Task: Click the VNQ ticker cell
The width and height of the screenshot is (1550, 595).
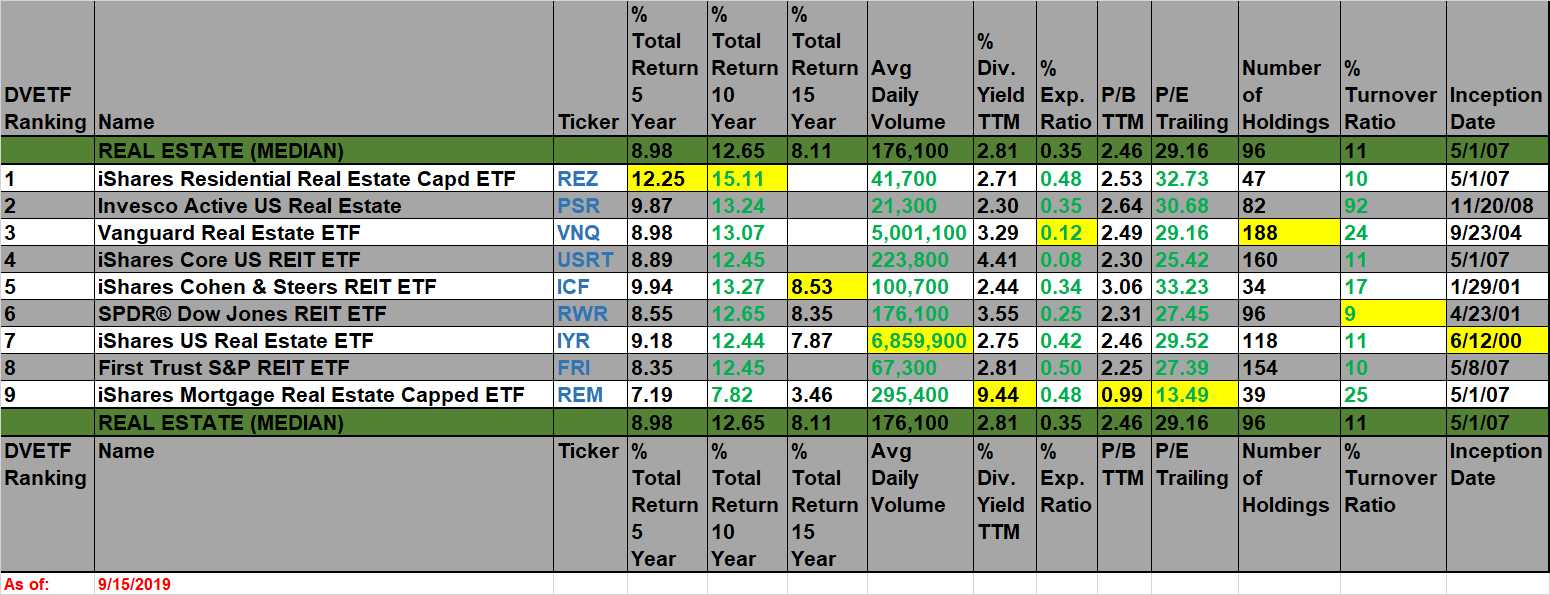Action: 590,233
